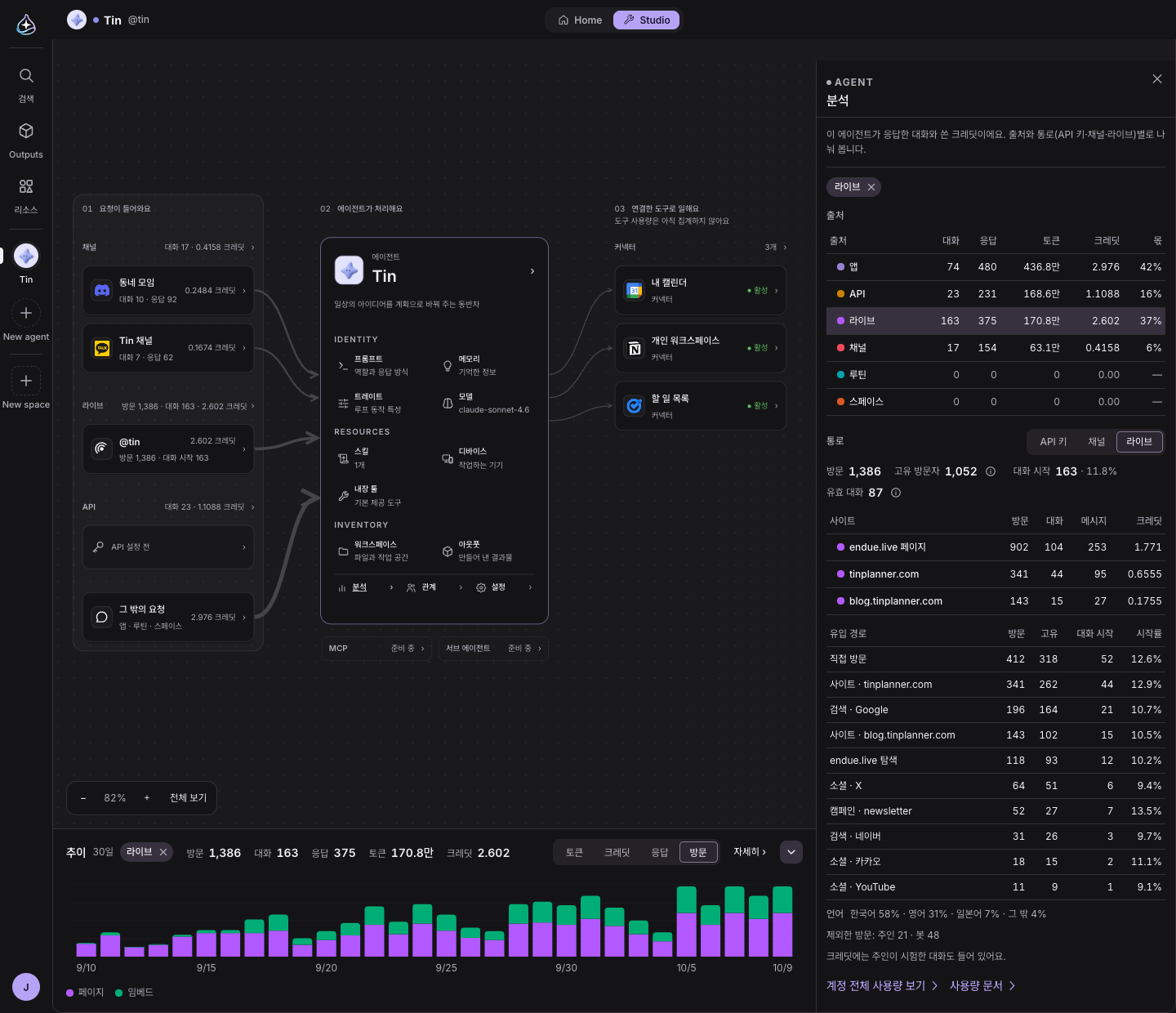Expand the API section header chevron
Screen dimensions: 1176x1013
pyautogui.click(x=252, y=507)
